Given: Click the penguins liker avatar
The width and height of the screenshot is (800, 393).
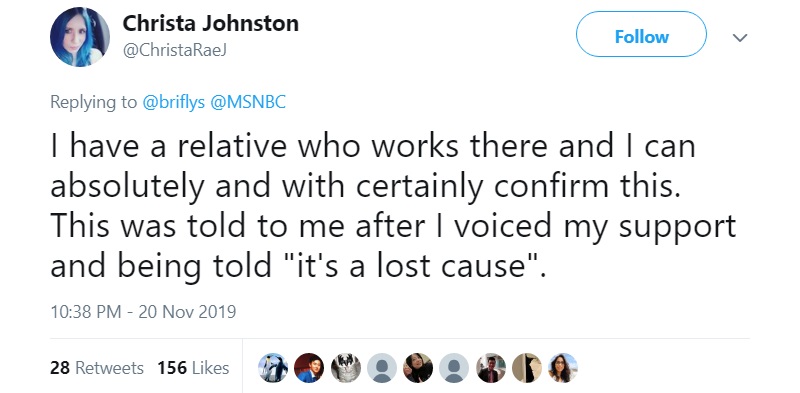Looking at the screenshot, I should tap(272, 367).
